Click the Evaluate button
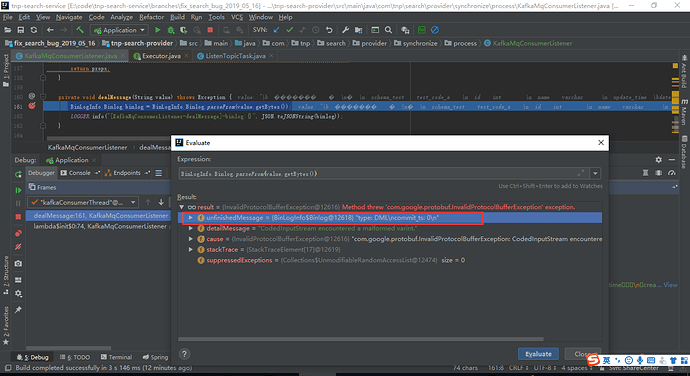 click(538, 354)
